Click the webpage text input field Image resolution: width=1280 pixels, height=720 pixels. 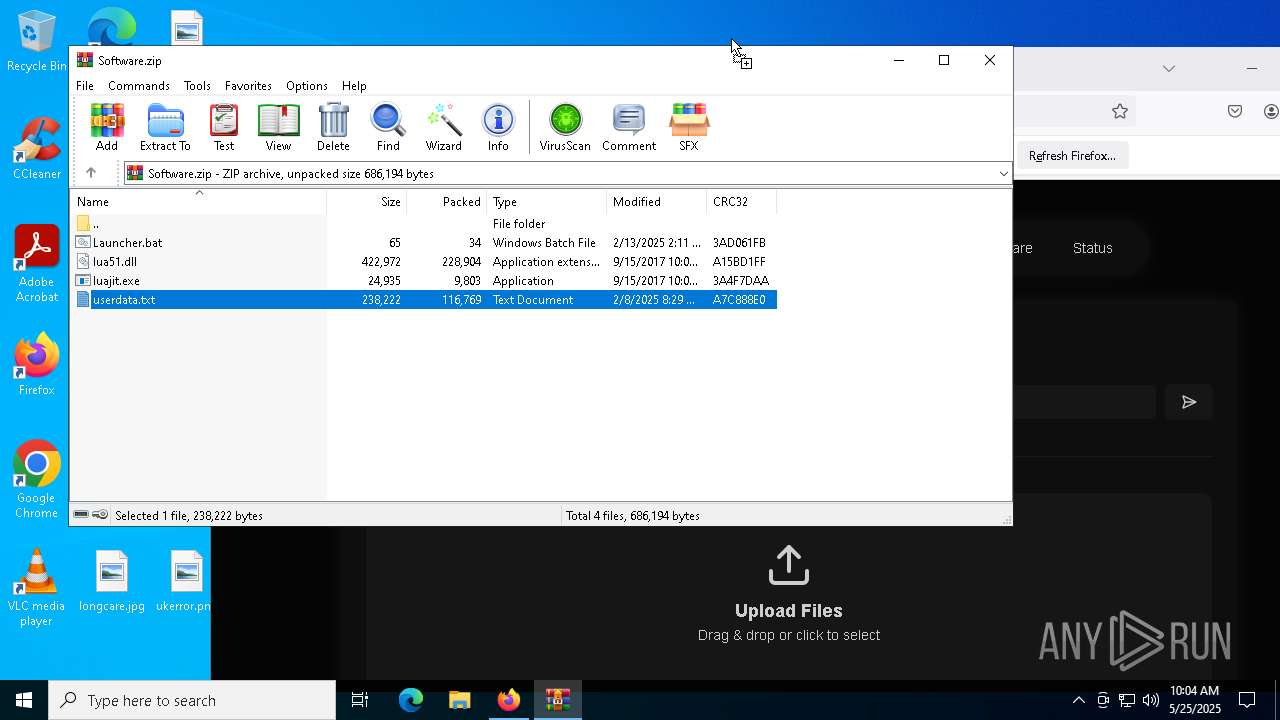pos(1084,402)
